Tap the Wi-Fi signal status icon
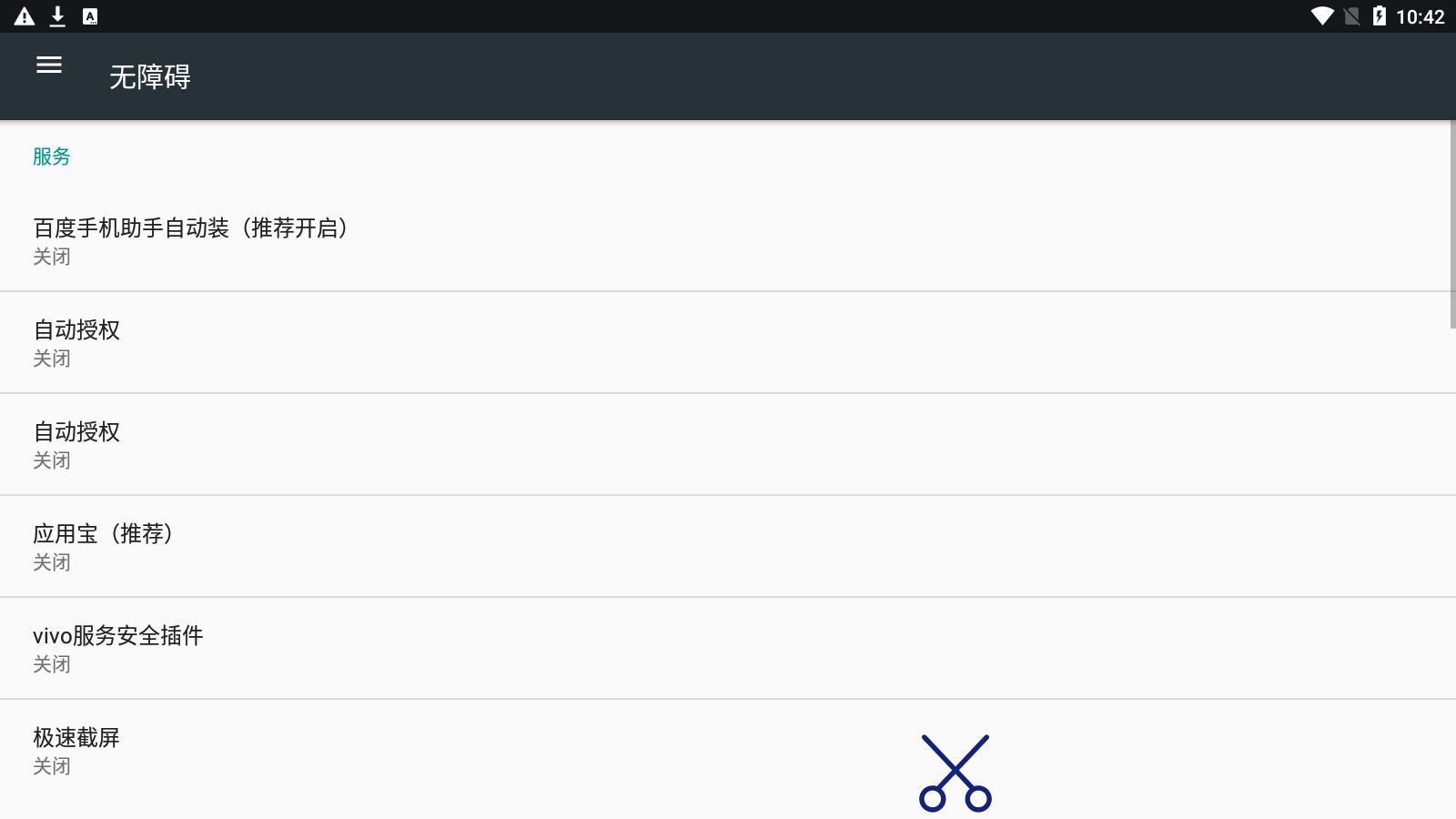The height and width of the screenshot is (819, 1456). [1321, 16]
